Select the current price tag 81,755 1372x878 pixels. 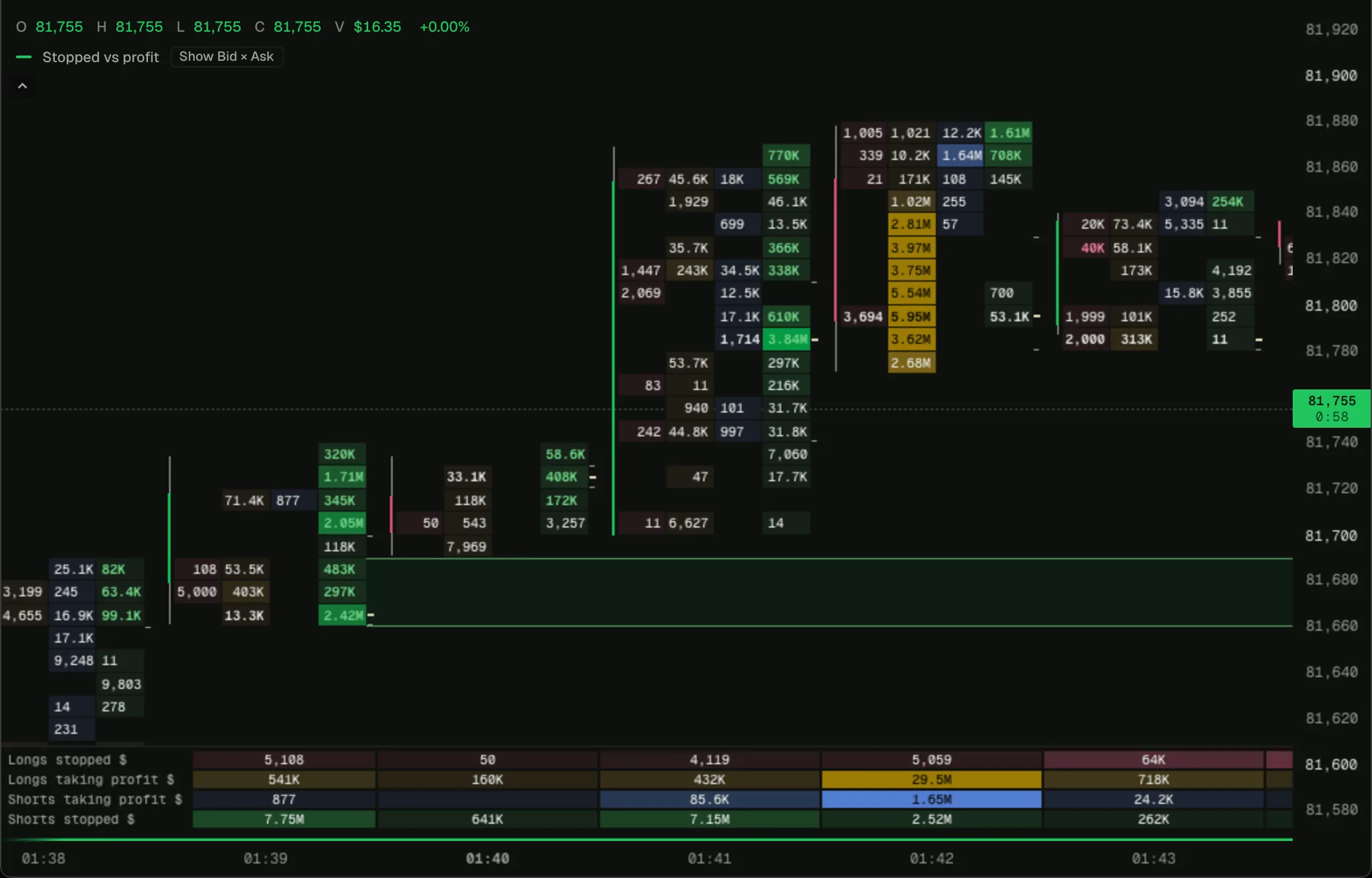point(1331,409)
